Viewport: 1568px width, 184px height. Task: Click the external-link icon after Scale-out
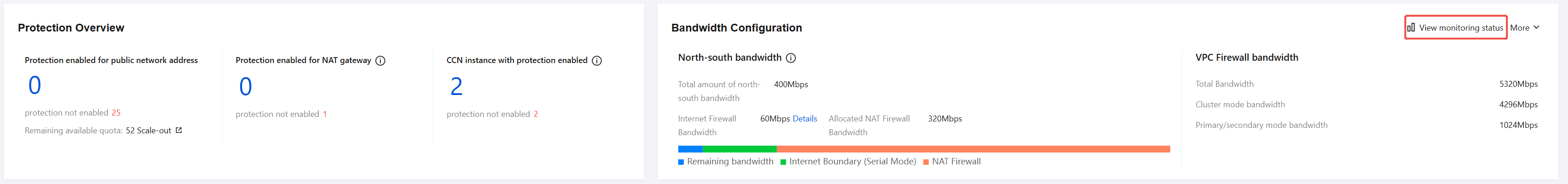(179, 130)
